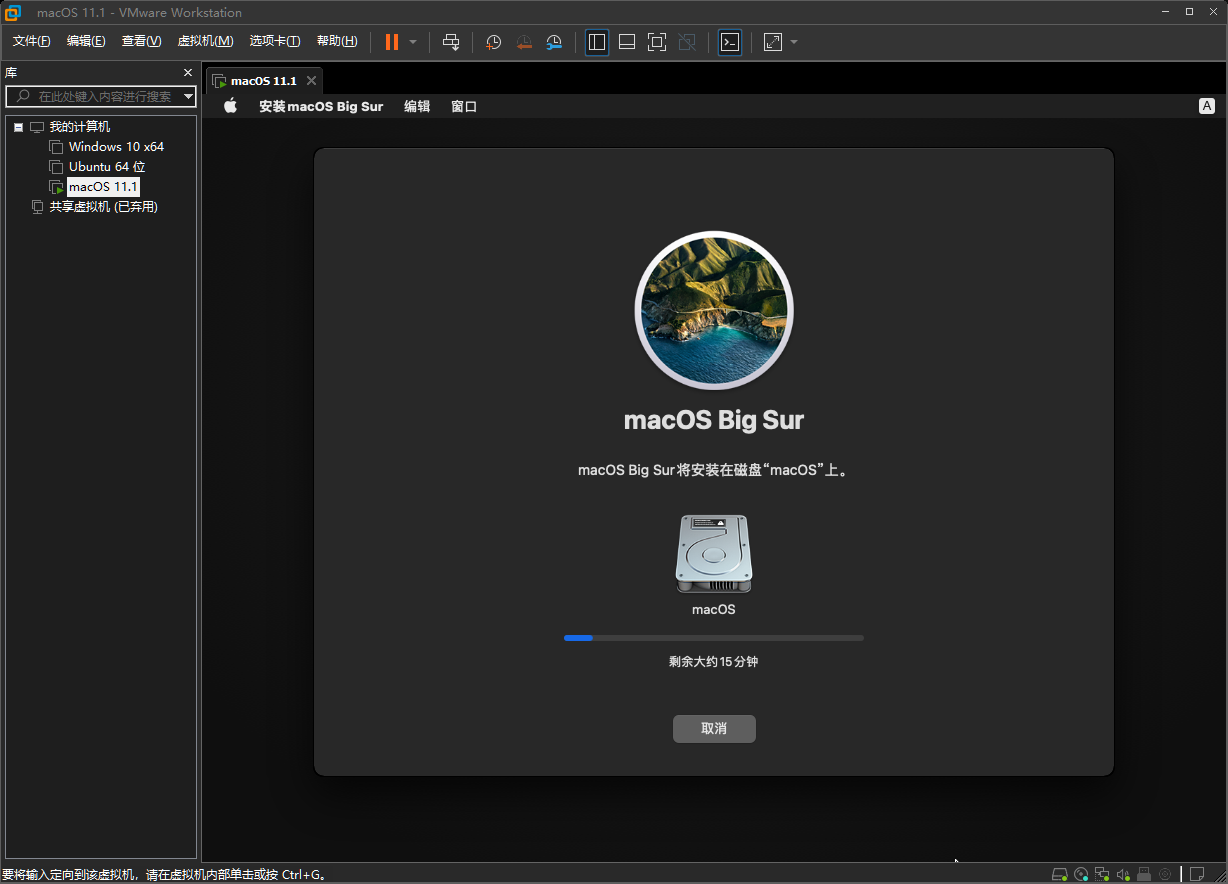Click the VMware Workstation title bar logo
1228x884 pixels.
14,12
